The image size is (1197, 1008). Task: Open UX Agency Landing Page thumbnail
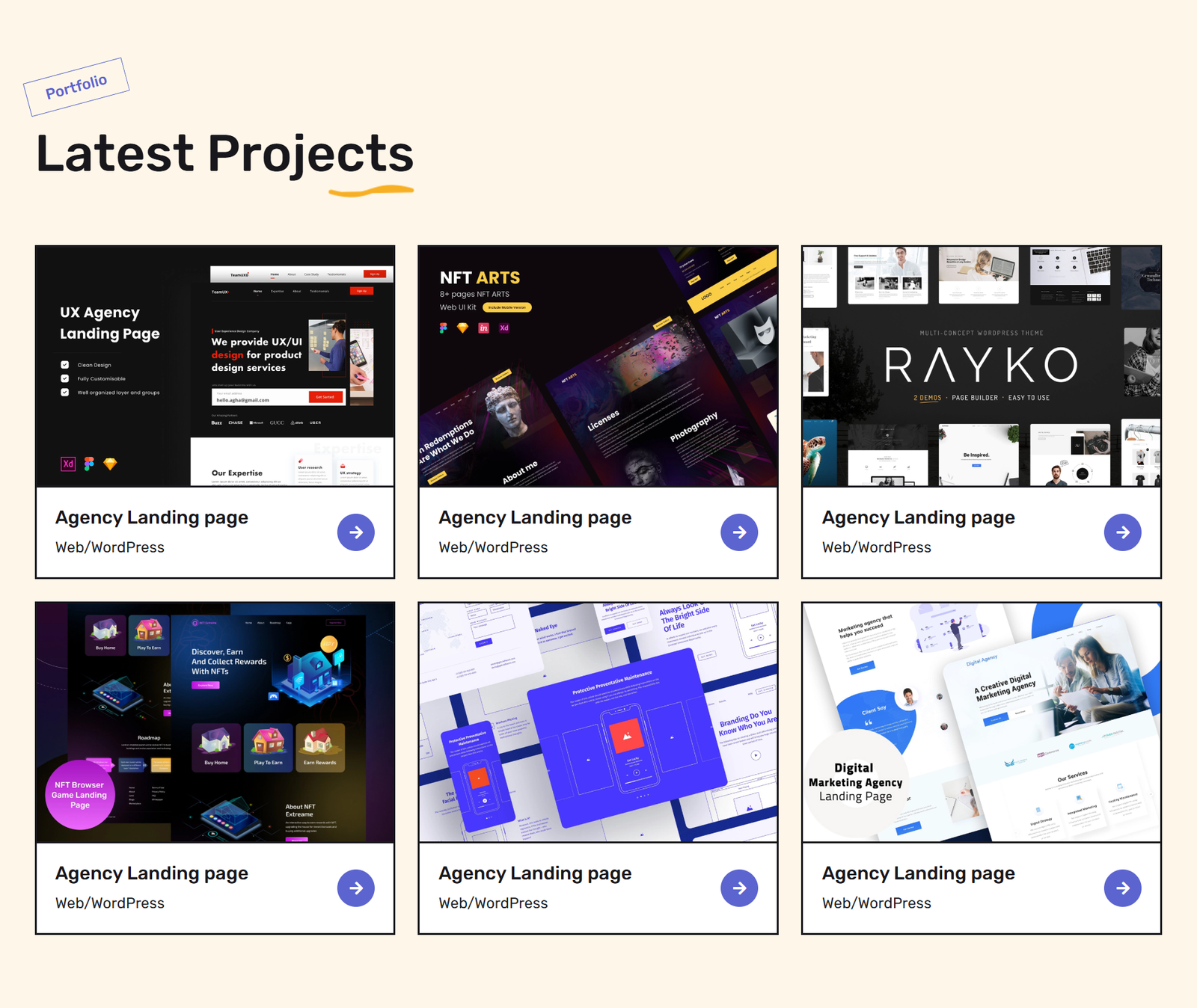click(215, 366)
